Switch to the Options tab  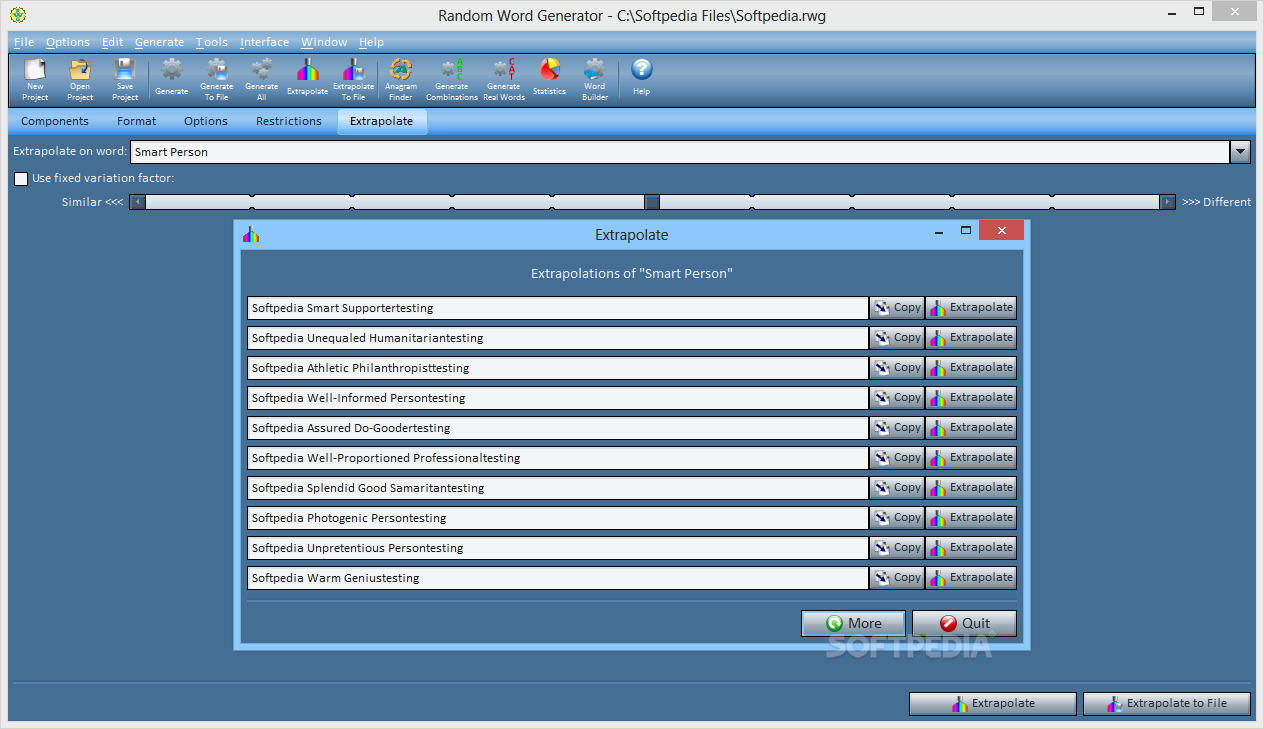click(206, 122)
